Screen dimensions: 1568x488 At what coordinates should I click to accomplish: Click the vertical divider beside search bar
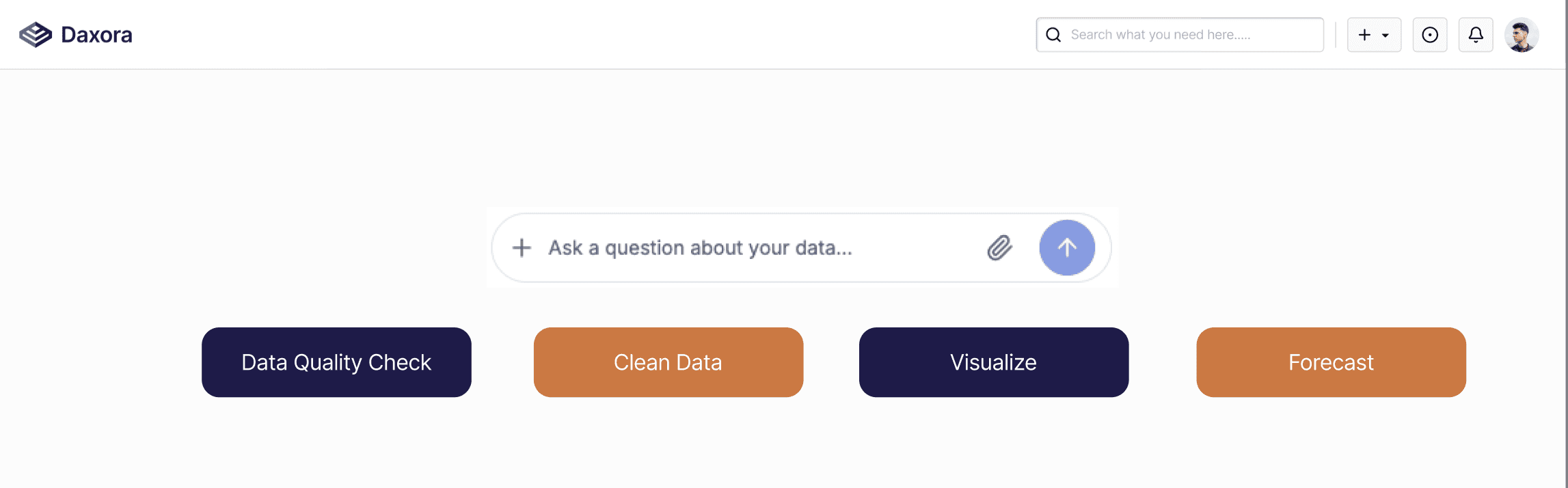tap(1336, 35)
